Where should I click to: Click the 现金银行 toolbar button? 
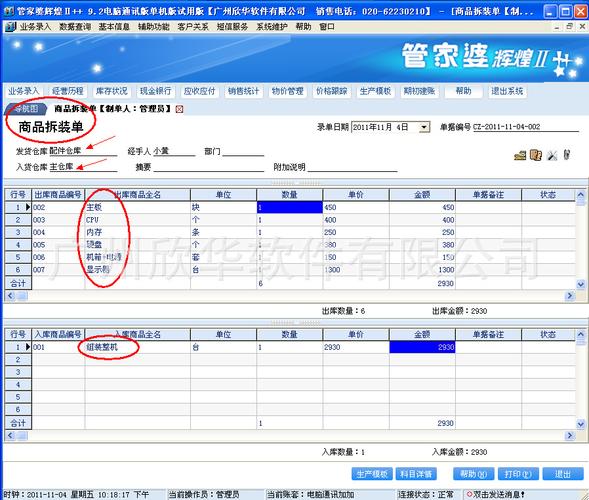(156, 91)
